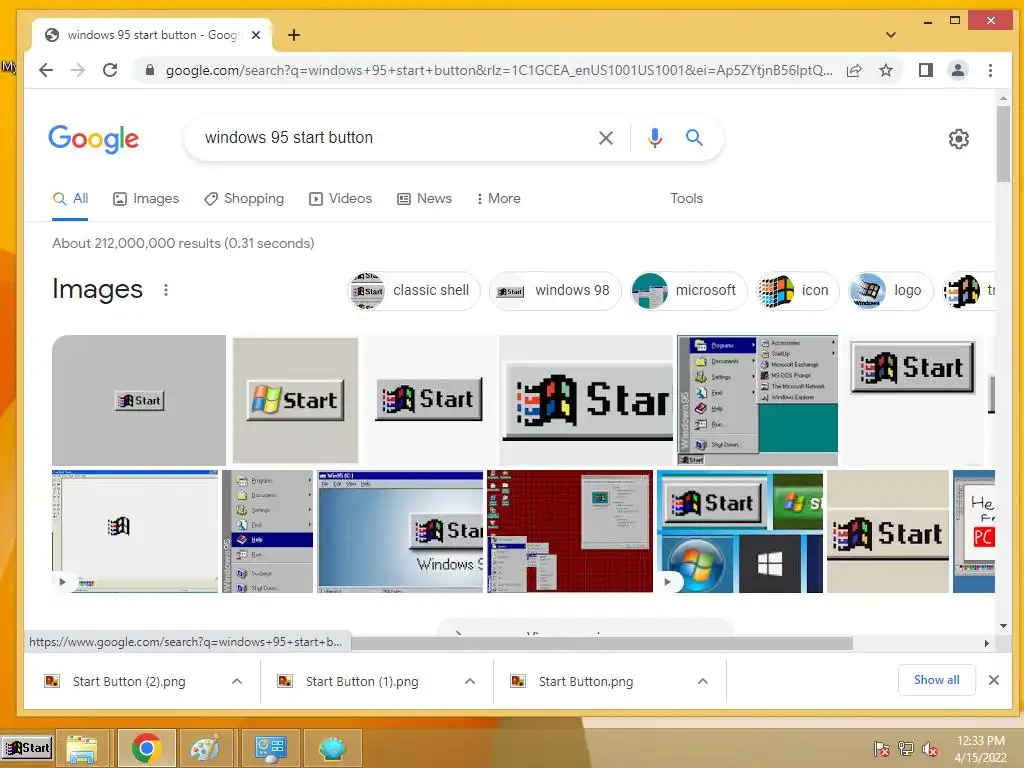Image resolution: width=1024 pixels, height=768 pixels.
Task: Open Action Center flag in tray
Action: pos(881,749)
